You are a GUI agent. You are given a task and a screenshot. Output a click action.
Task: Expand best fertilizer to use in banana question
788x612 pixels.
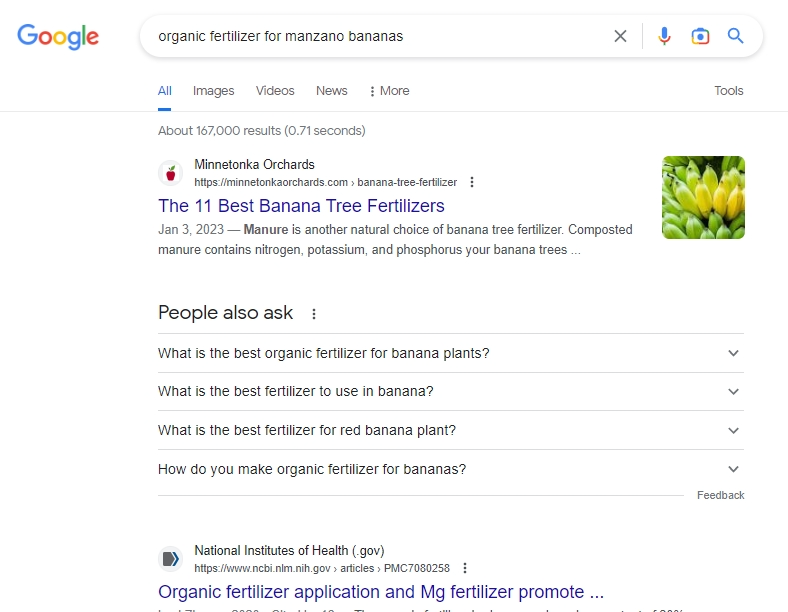(451, 391)
